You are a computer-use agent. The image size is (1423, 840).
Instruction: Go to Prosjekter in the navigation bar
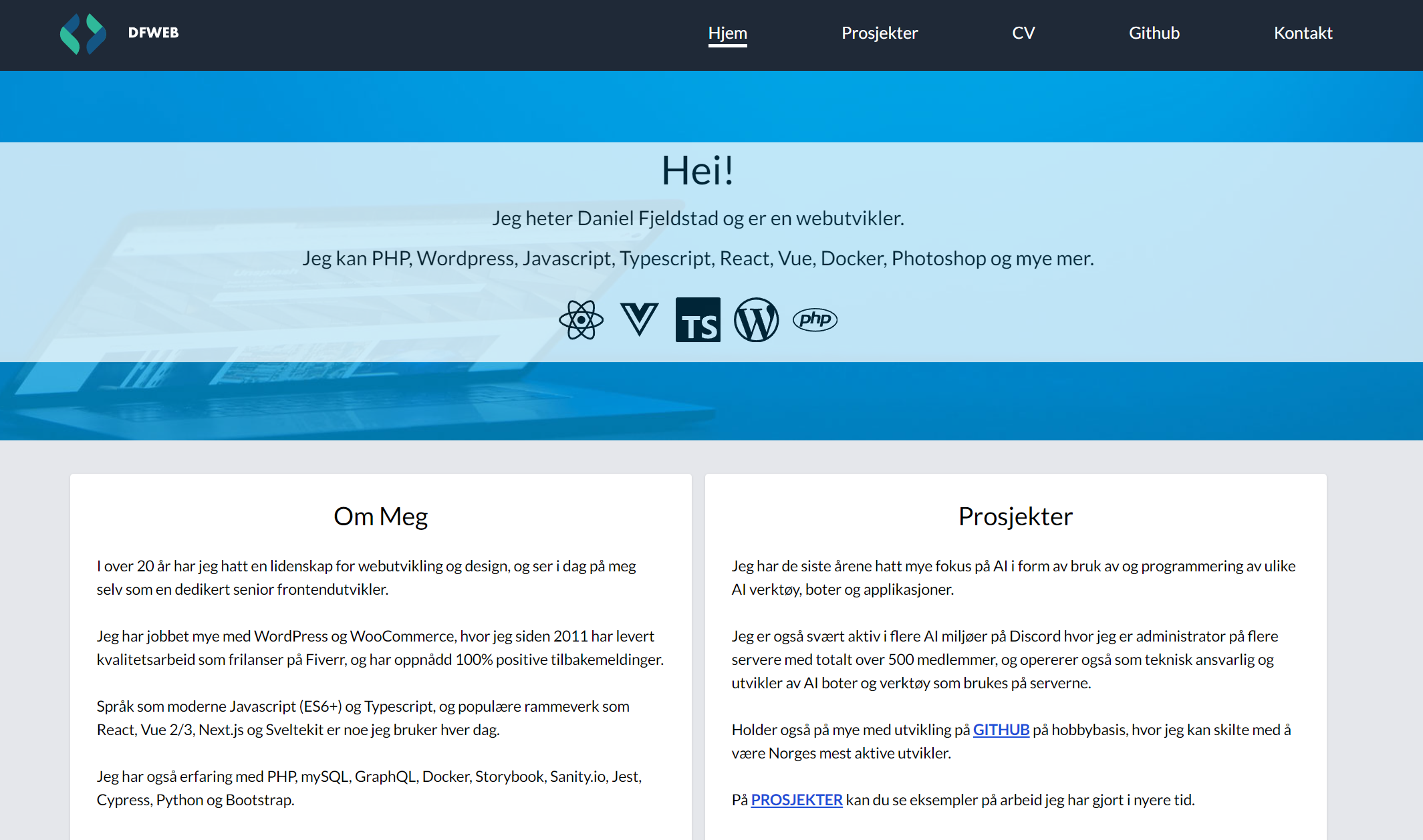(x=880, y=33)
